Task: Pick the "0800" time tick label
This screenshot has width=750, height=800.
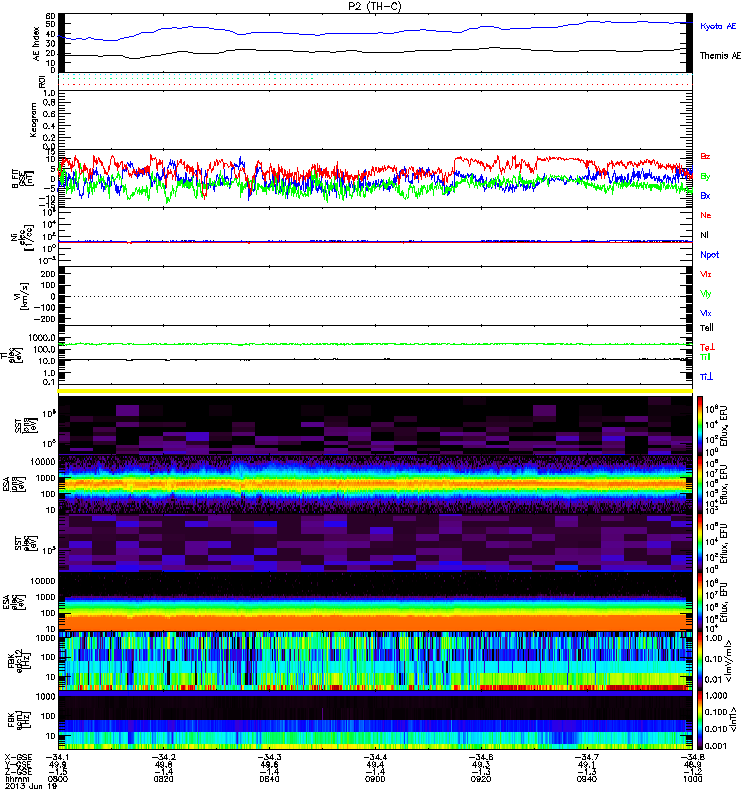Action: tap(58, 779)
